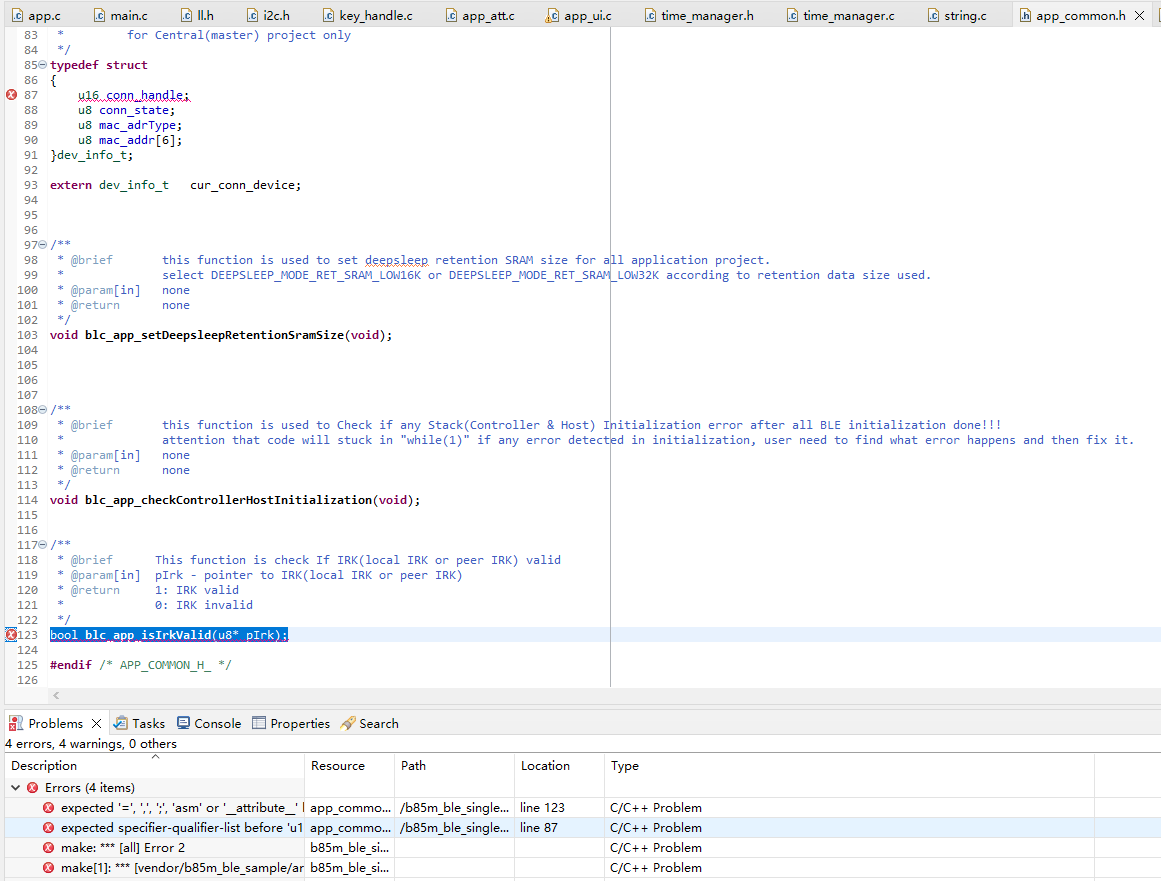The image size is (1161, 881).
Task: Click the #endif APP_COMMON_H_ line
Action: pyautogui.click(x=141, y=665)
